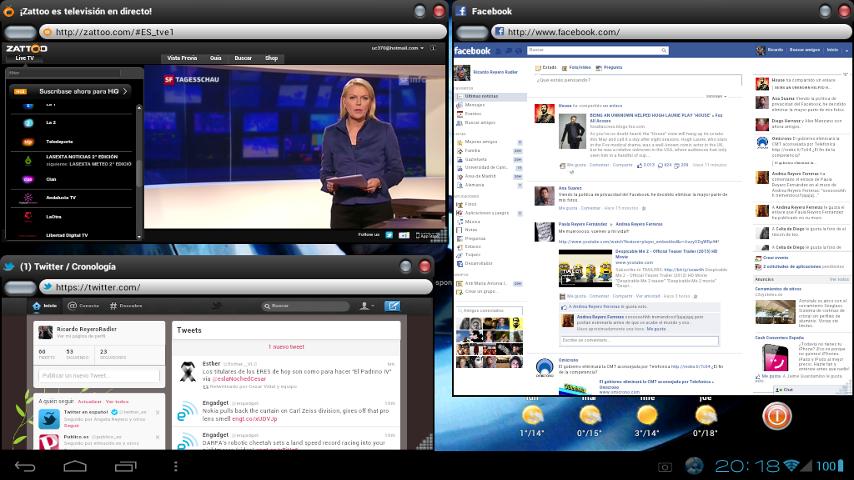Screen dimensions: 854x480
Task: Play the Despicable Me 2 video thumbnail
Action: (585, 269)
